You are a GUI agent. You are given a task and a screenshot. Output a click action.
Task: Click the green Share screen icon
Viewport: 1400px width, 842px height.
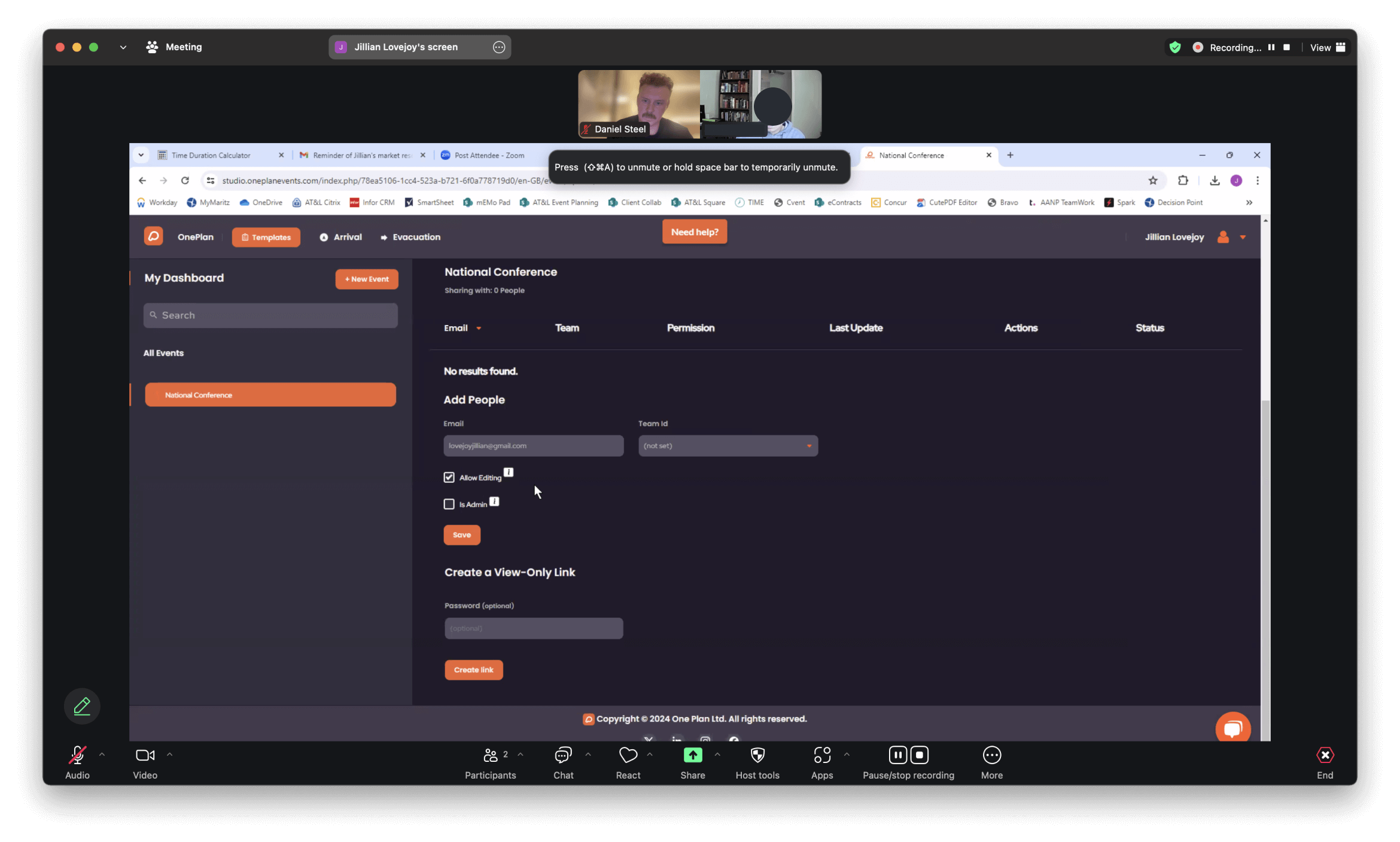pos(692,755)
